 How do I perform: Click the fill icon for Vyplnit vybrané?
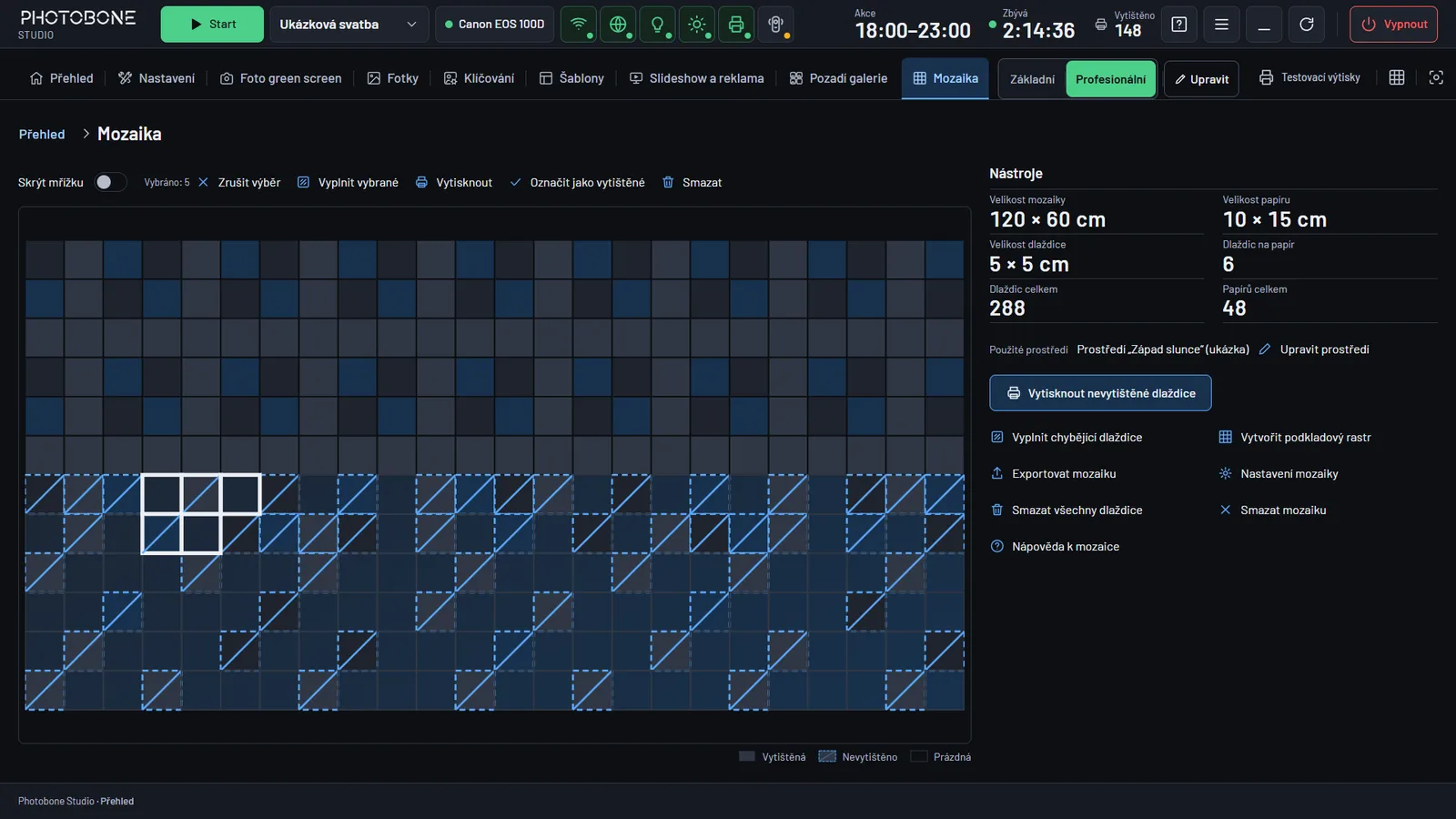tap(303, 182)
